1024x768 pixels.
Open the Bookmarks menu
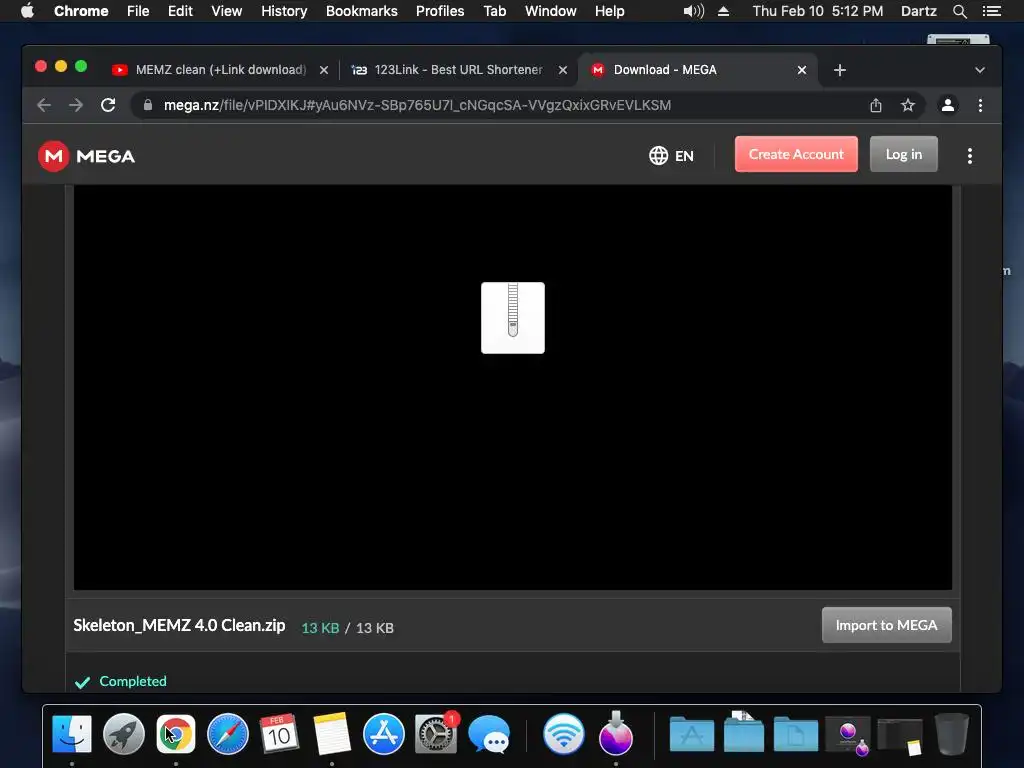click(362, 11)
